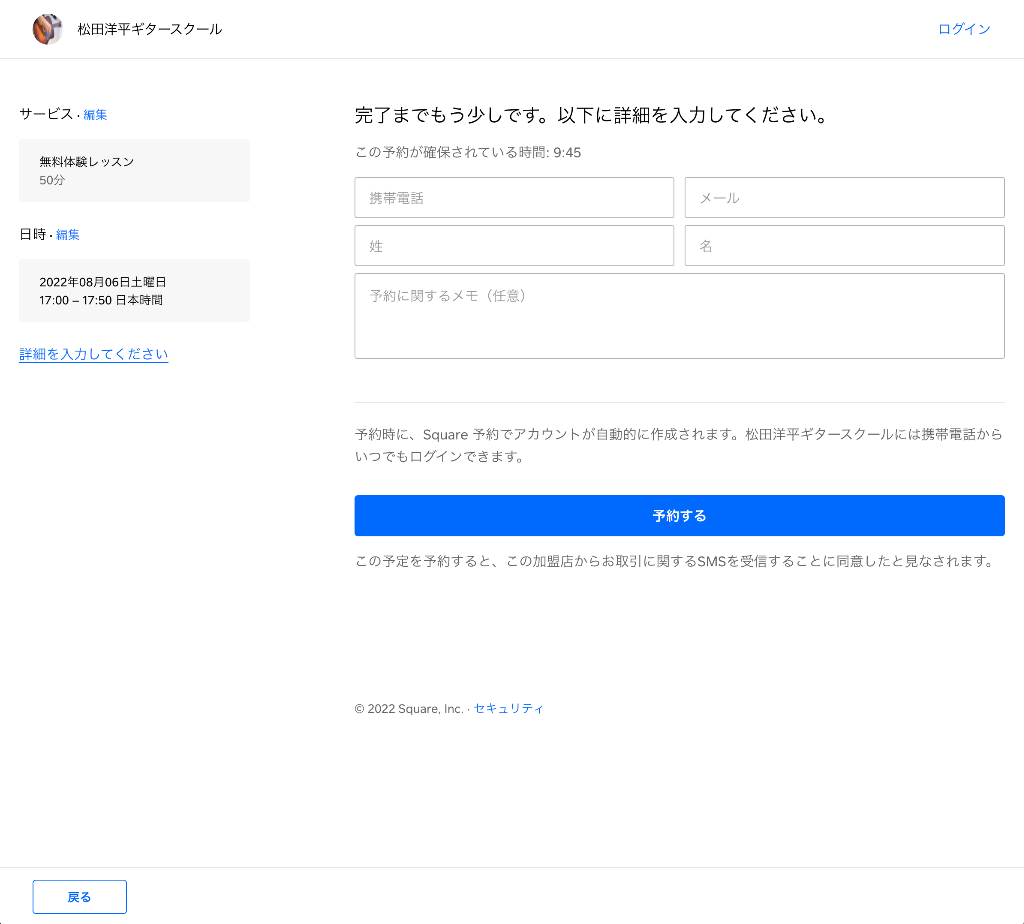This screenshot has width=1024, height=924.
Task: Edit the 日時 selection via 編集
Action: pos(68,235)
